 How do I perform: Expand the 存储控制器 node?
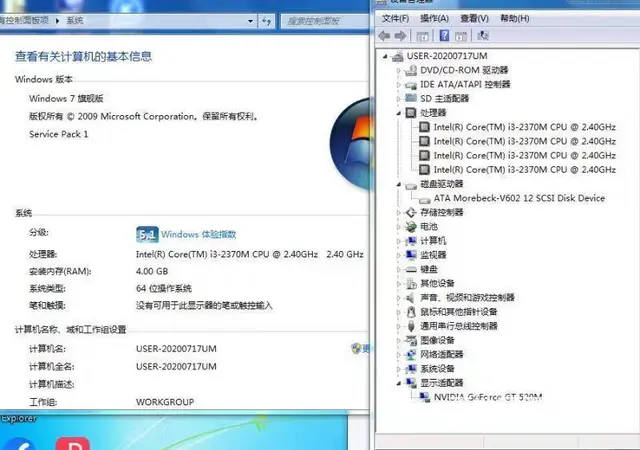(x=399, y=212)
